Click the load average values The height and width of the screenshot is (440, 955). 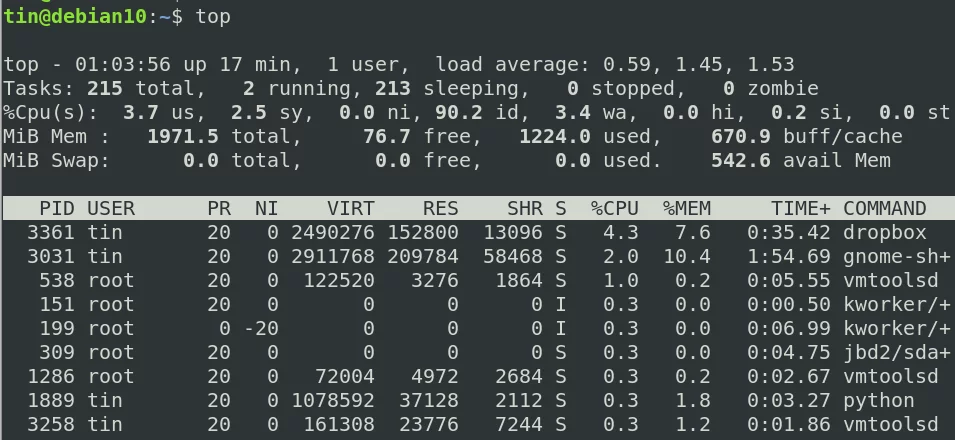(699, 65)
